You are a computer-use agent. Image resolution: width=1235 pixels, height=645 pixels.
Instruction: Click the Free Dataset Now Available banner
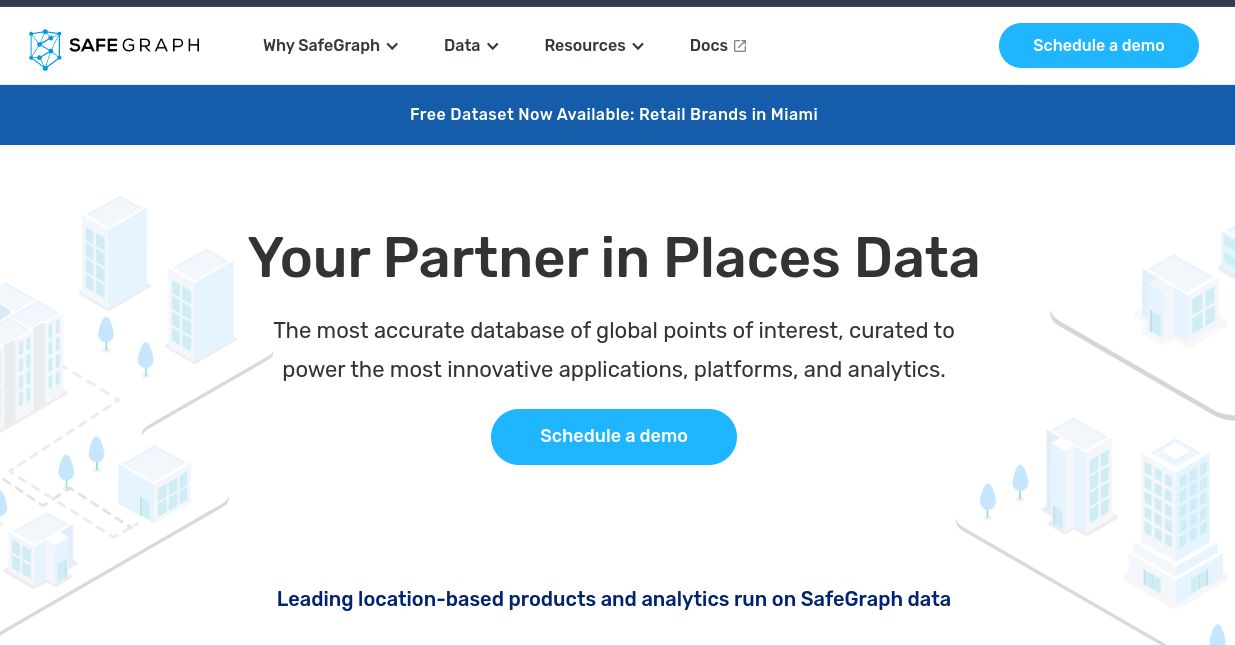(613, 114)
